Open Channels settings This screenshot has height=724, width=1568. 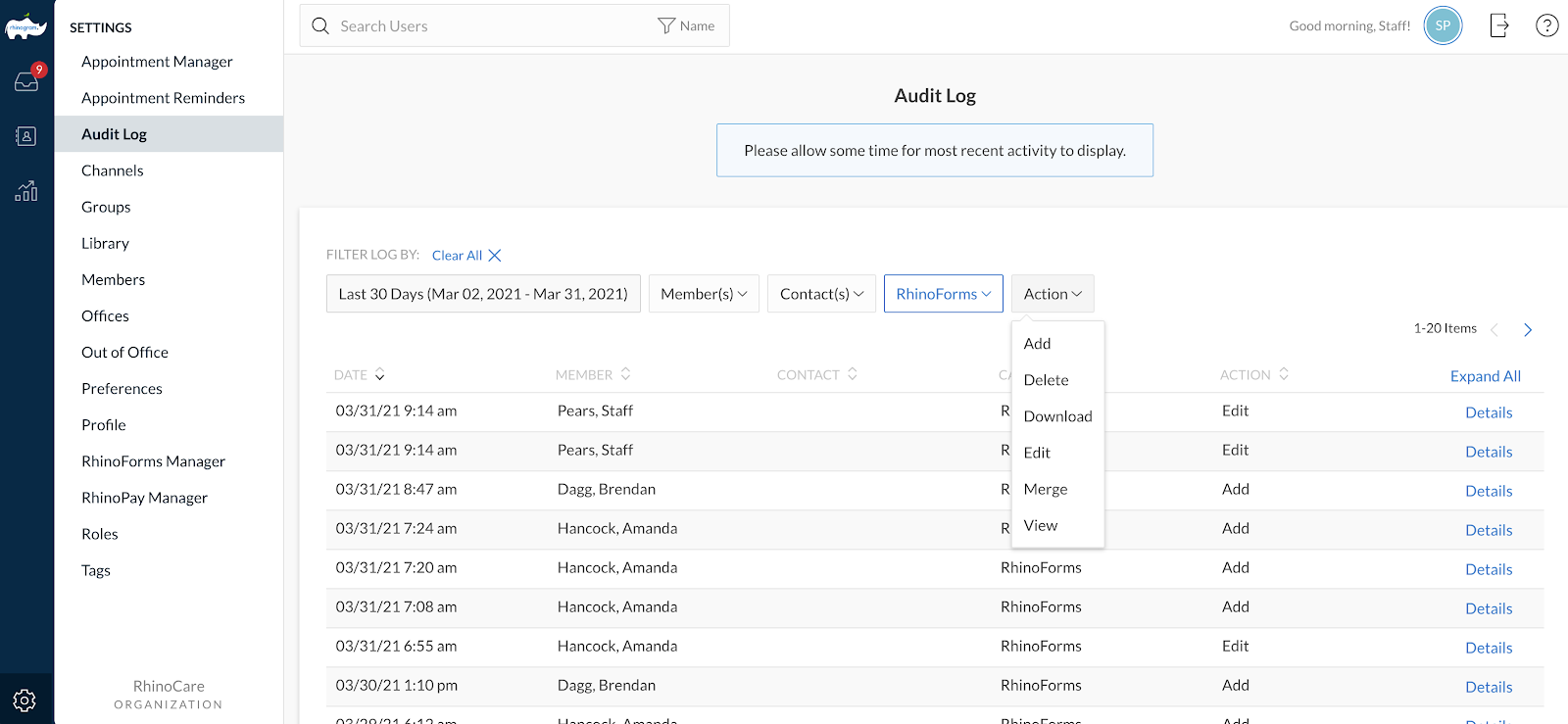(112, 170)
